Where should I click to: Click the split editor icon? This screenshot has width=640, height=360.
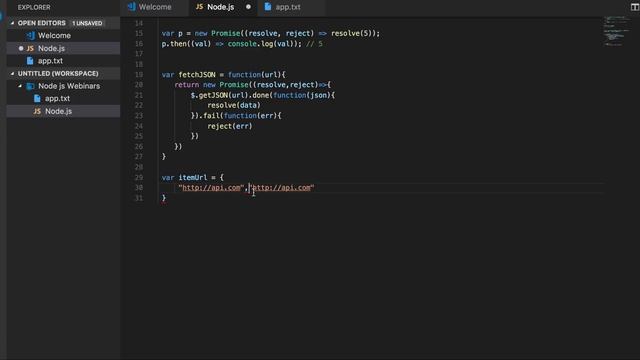[635, 7]
